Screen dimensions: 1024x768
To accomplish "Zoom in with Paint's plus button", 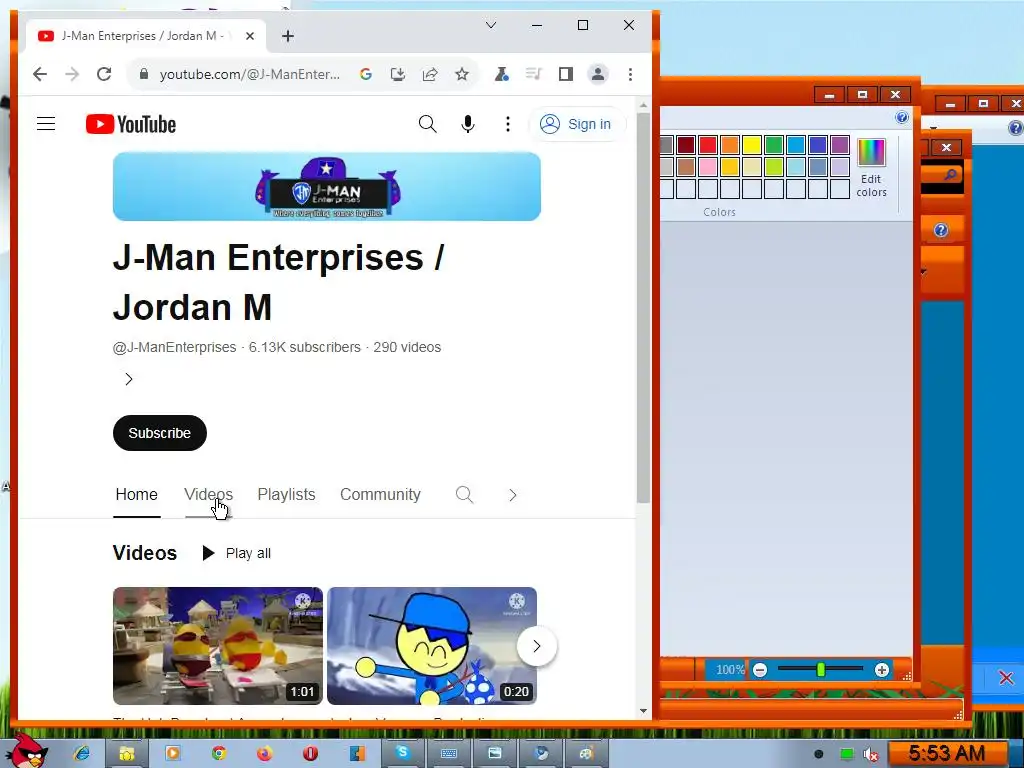I will [882, 670].
